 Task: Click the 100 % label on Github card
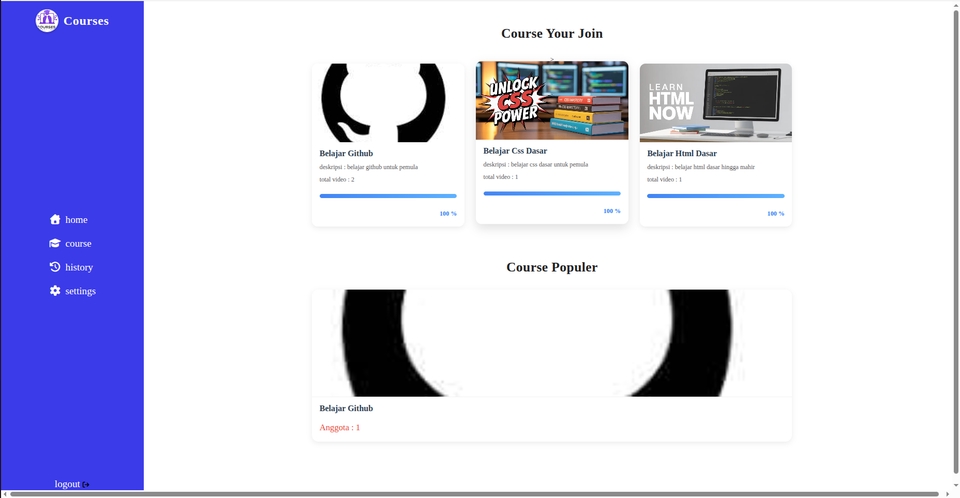coord(448,214)
